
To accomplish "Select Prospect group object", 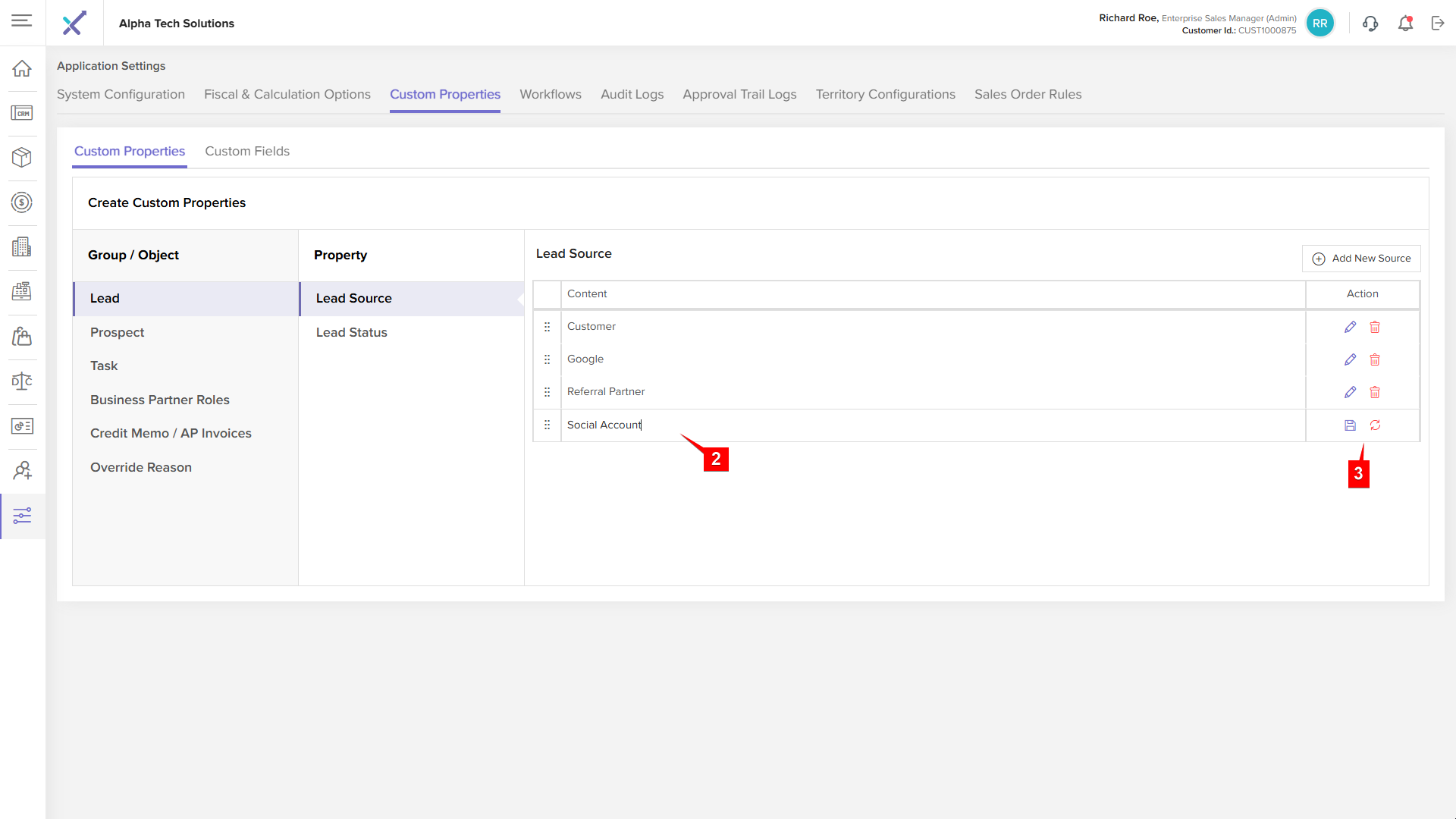I will (x=117, y=332).
